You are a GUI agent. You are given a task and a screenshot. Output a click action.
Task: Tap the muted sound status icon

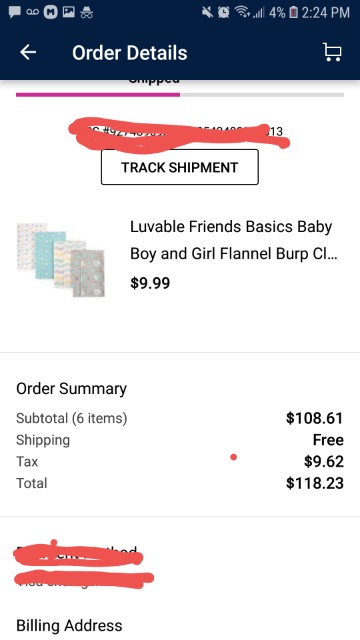pos(207,13)
